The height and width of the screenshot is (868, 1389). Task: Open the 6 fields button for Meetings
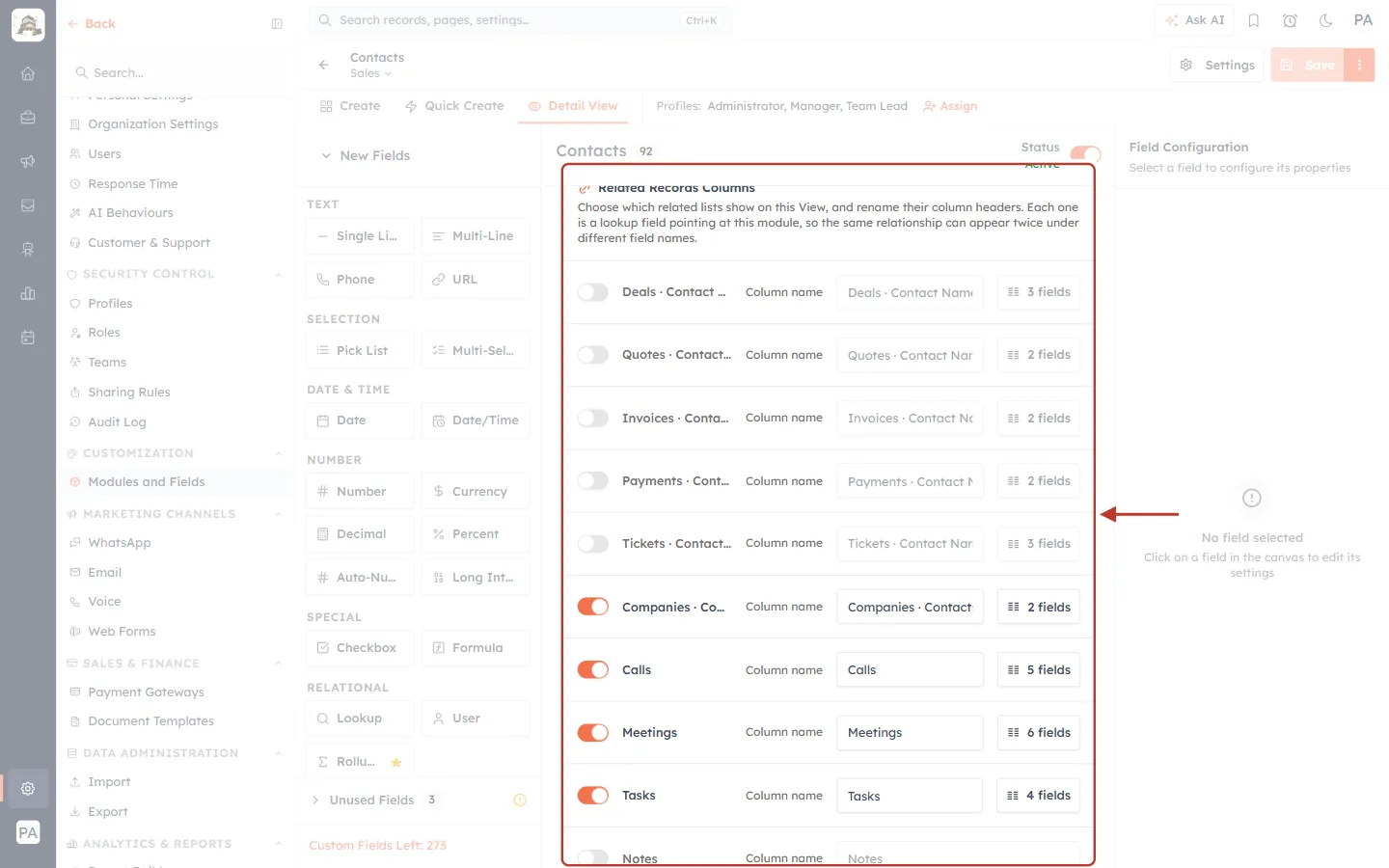[x=1038, y=732]
